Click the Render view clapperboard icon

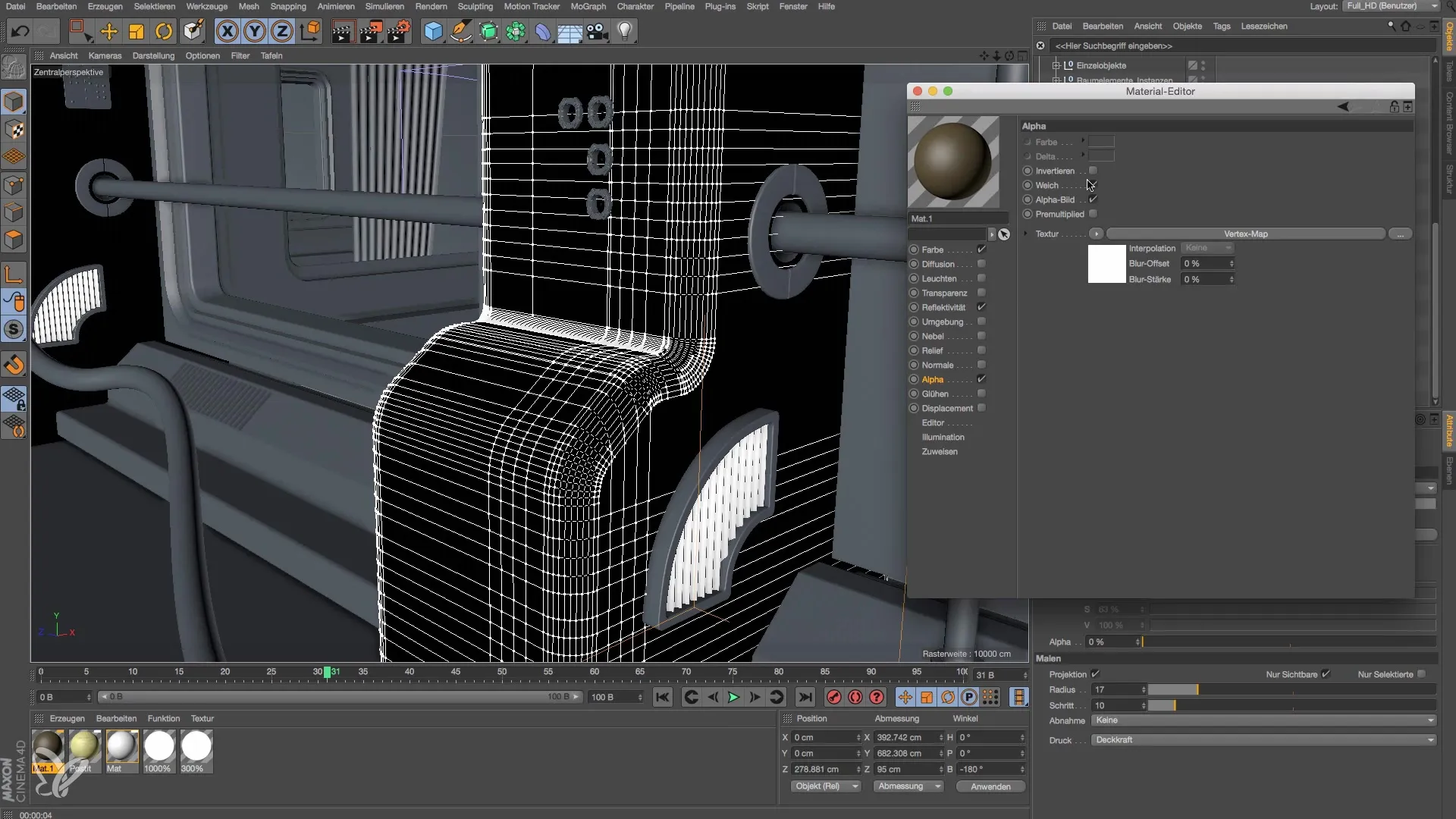(343, 31)
